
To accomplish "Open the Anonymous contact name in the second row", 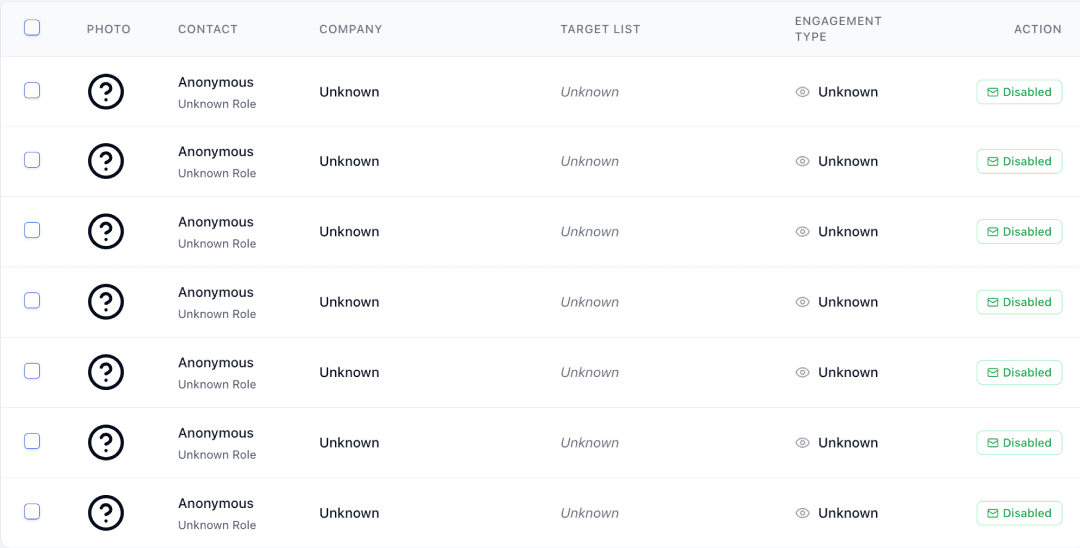I will click(x=216, y=152).
